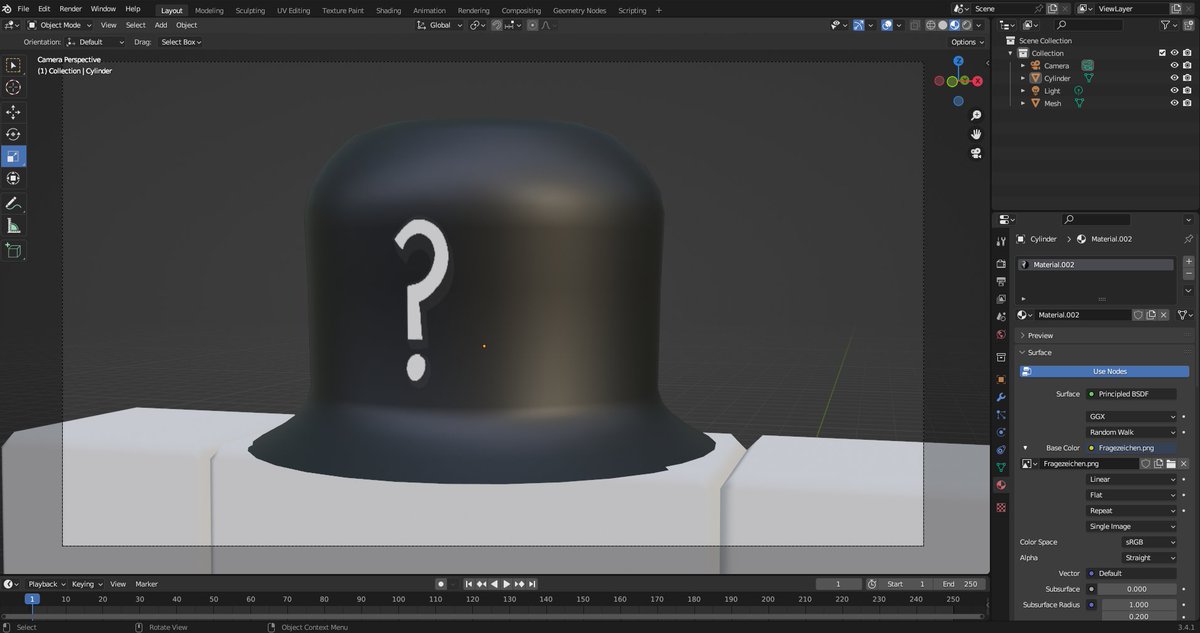This screenshot has height=633, width=1200.
Task: Activate the Move tool
Action: tap(14, 112)
